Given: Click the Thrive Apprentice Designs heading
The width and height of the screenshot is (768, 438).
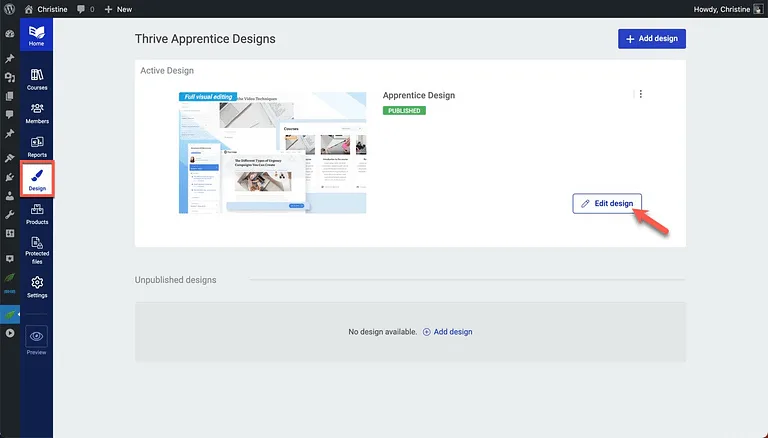Looking at the screenshot, I should 205,39.
